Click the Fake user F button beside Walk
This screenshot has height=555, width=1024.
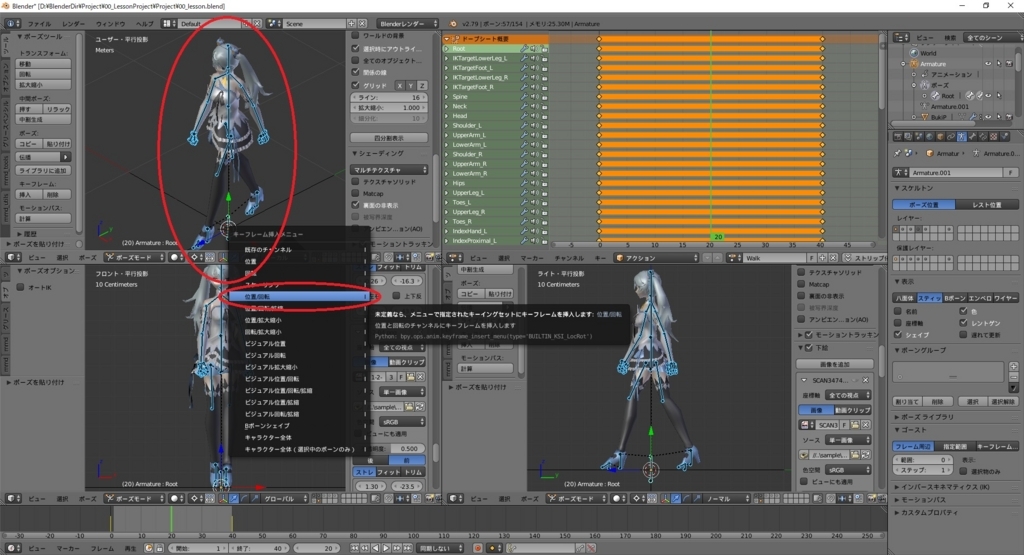click(x=812, y=258)
